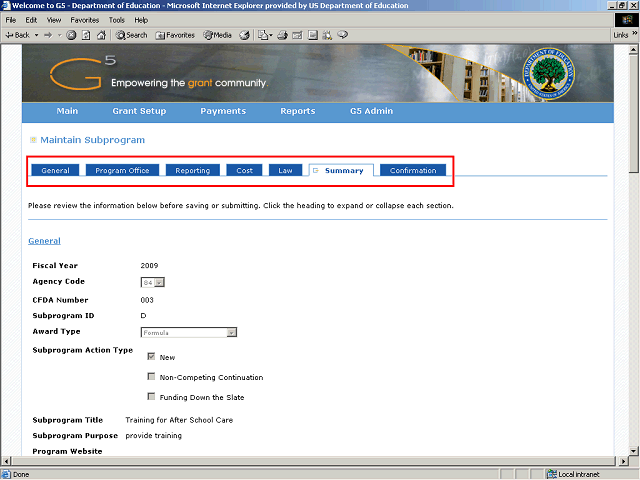Click the vertical scrollbar down arrow
Viewport: 640px width, 480px height.
tap(633, 451)
